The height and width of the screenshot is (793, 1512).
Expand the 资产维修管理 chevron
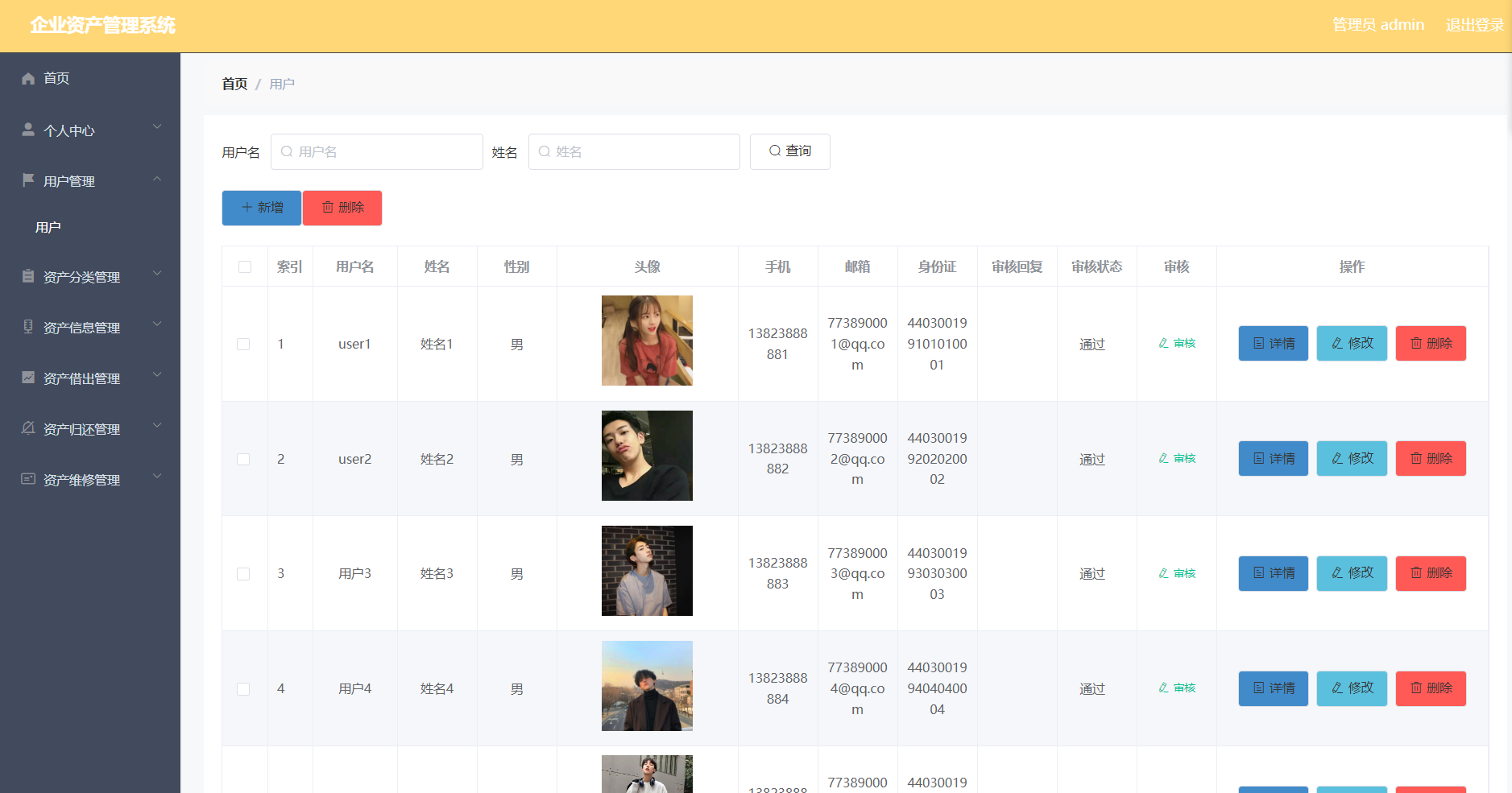pos(157,476)
